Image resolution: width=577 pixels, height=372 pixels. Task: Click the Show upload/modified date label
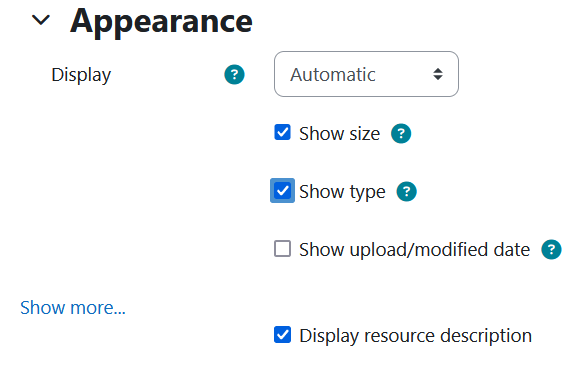(414, 250)
